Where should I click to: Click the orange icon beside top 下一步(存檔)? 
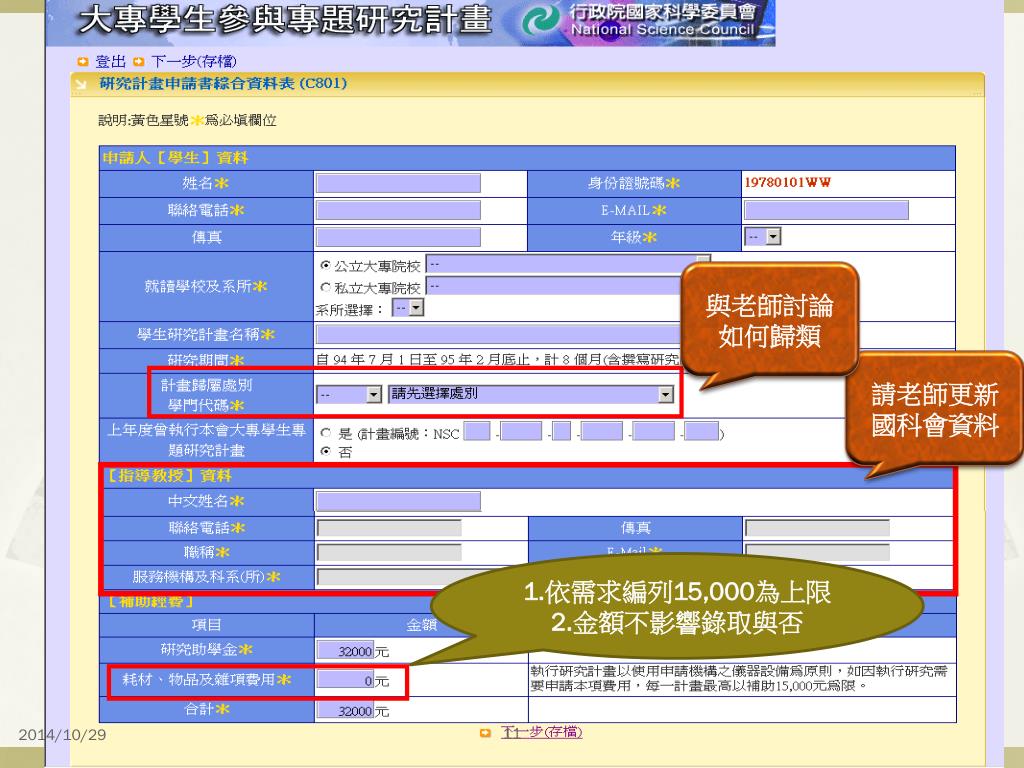[138, 62]
